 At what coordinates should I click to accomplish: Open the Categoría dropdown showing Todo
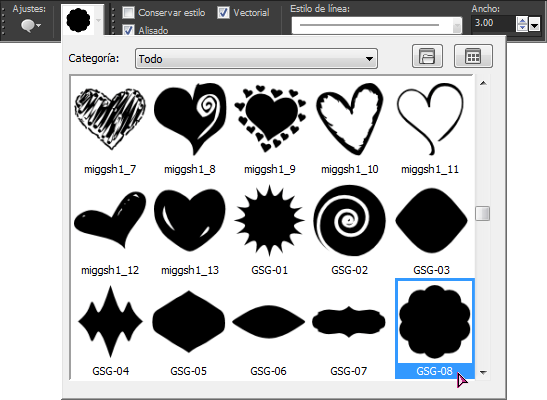256,59
